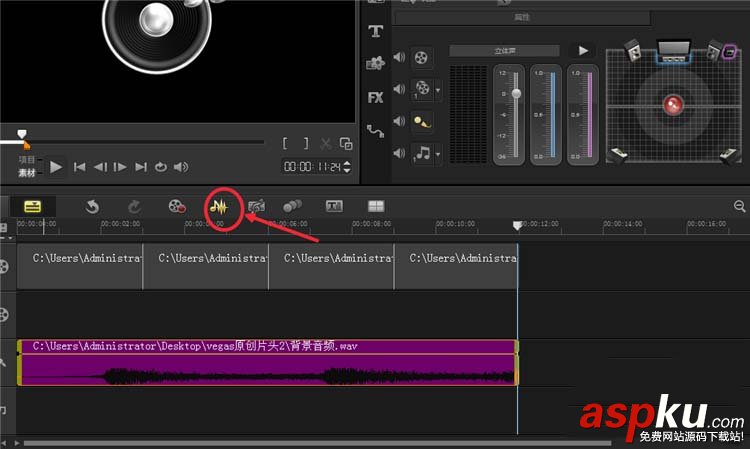Set mark-in with the [ button
The image size is (750, 449).
(285, 143)
